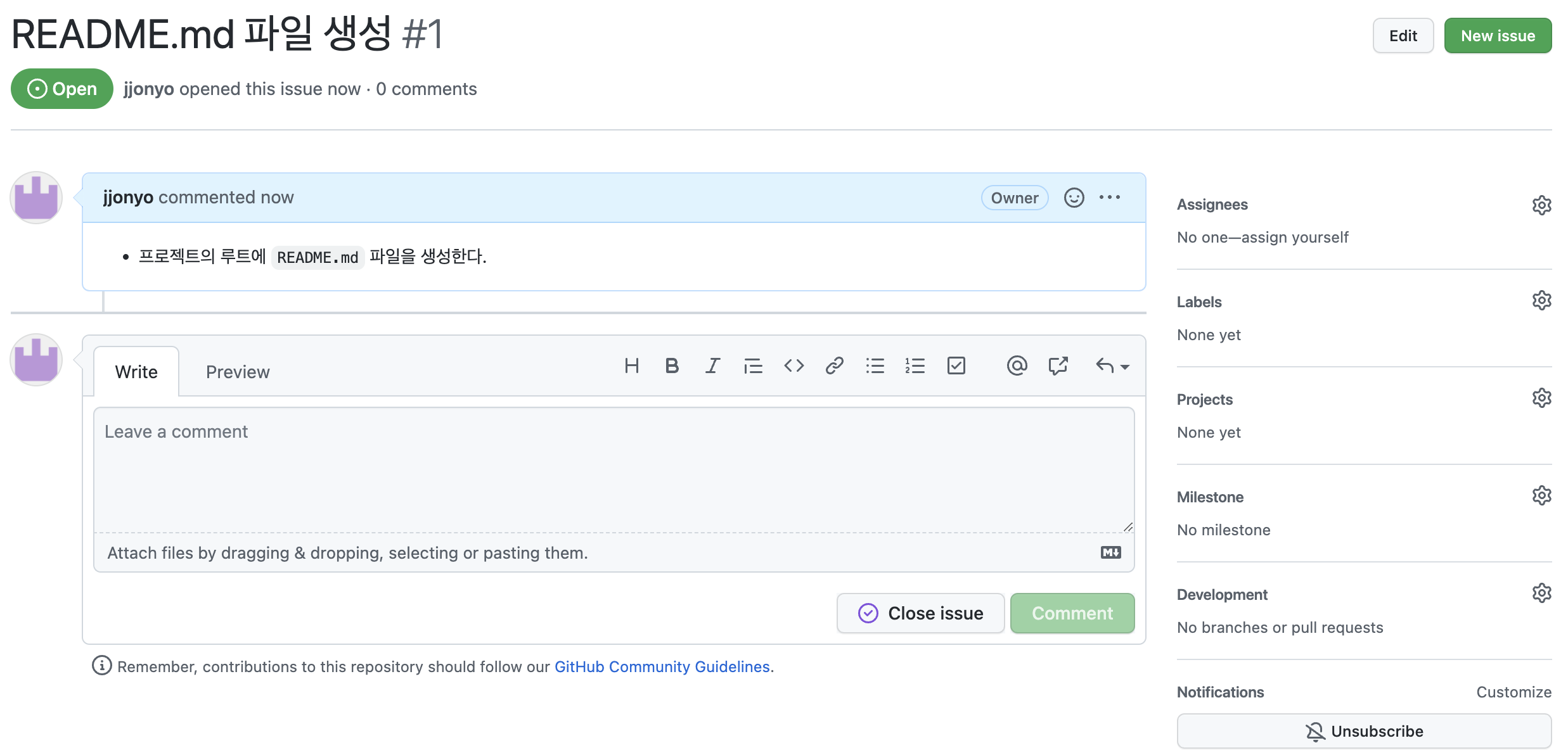
Task: Toggle bold formatting in comment toolbar
Action: tap(672, 366)
